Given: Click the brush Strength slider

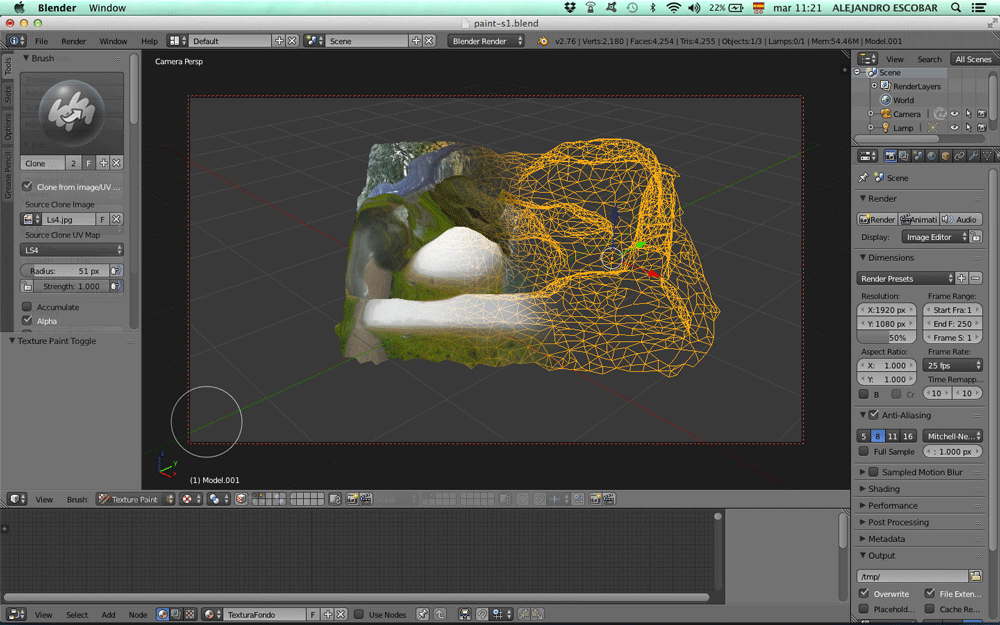Looking at the screenshot, I should tap(70, 286).
